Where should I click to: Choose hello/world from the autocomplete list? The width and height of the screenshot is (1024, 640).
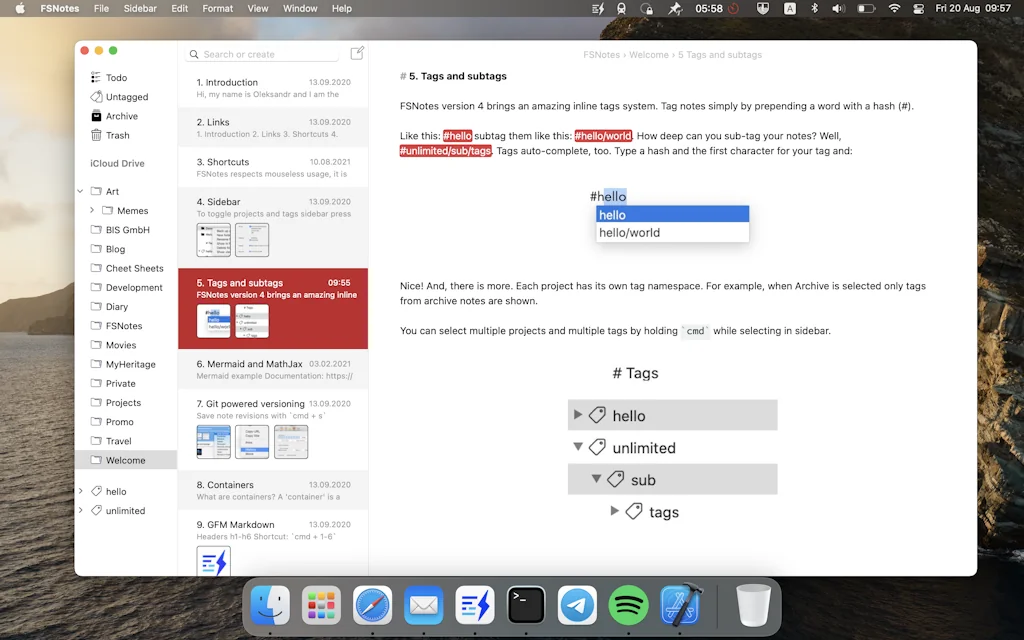[637, 232]
